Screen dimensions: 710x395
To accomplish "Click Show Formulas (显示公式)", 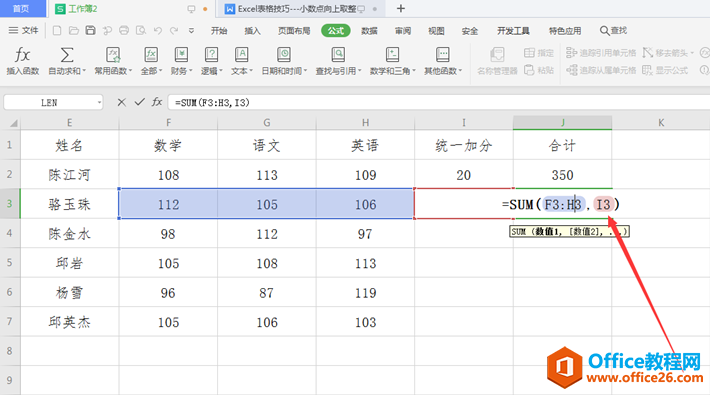I will point(665,70).
